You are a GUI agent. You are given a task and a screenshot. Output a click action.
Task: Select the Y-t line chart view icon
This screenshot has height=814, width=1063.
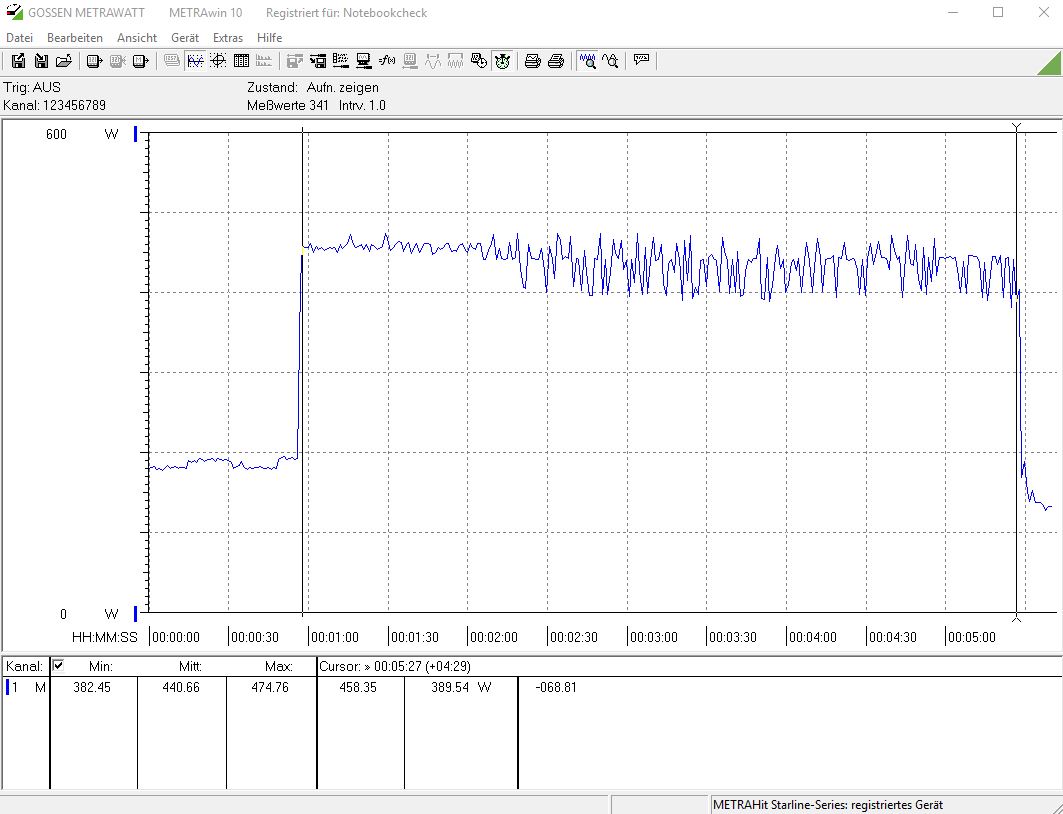pyautogui.click(x=195, y=61)
